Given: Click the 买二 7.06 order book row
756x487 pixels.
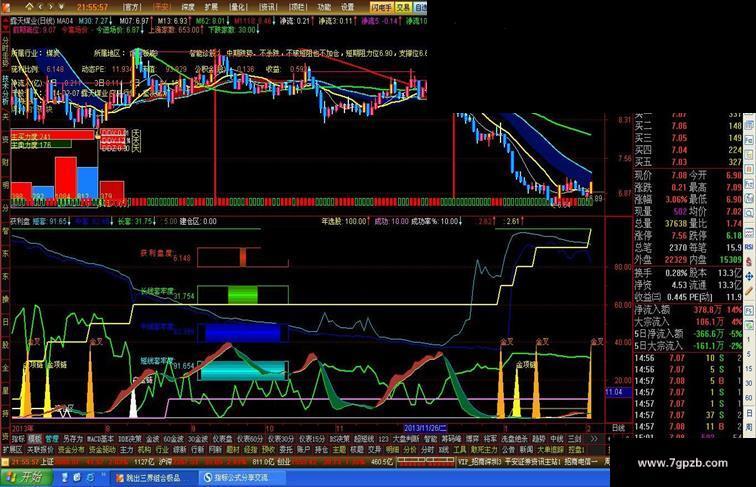Looking at the screenshot, I should (x=688, y=126).
